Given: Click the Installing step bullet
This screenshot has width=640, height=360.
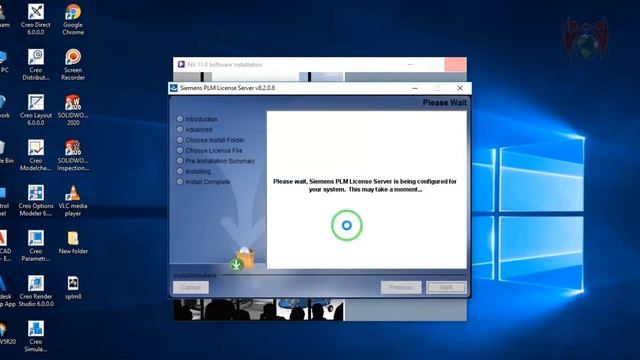Looking at the screenshot, I should click(x=180, y=171).
